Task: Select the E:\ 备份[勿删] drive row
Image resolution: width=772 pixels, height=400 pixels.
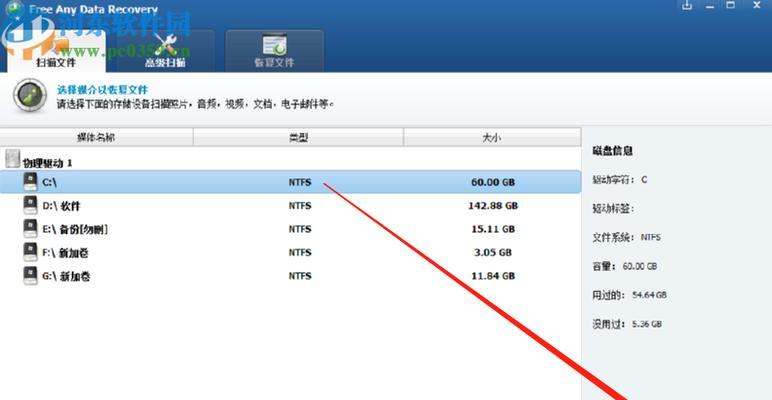Action: pos(290,229)
